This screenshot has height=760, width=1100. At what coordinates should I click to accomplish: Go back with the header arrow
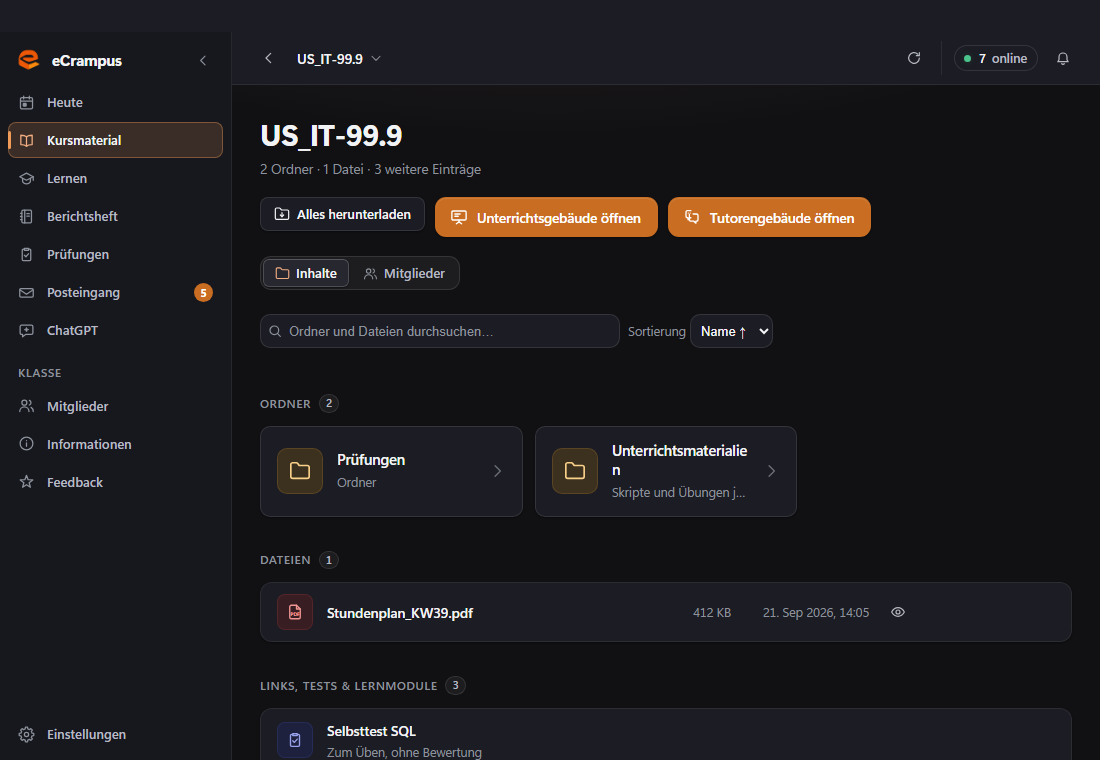pyautogui.click(x=268, y=58)
